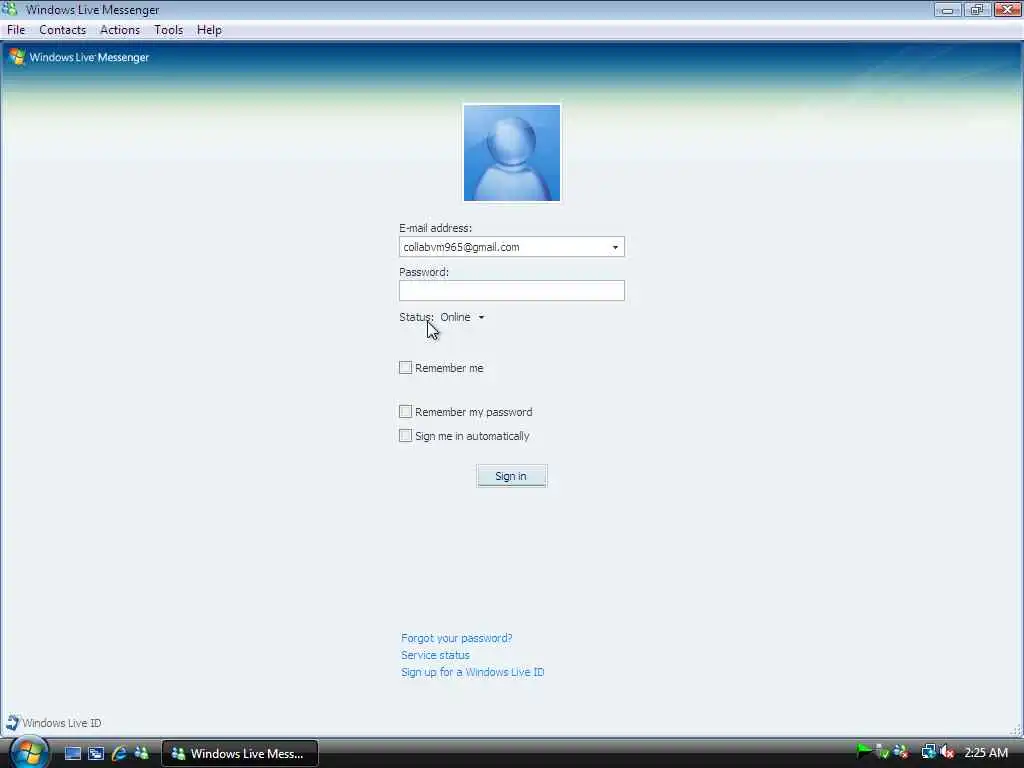Viewport: 1024px width, 768px height.
Task: Open the File menu
Action: 16,30
